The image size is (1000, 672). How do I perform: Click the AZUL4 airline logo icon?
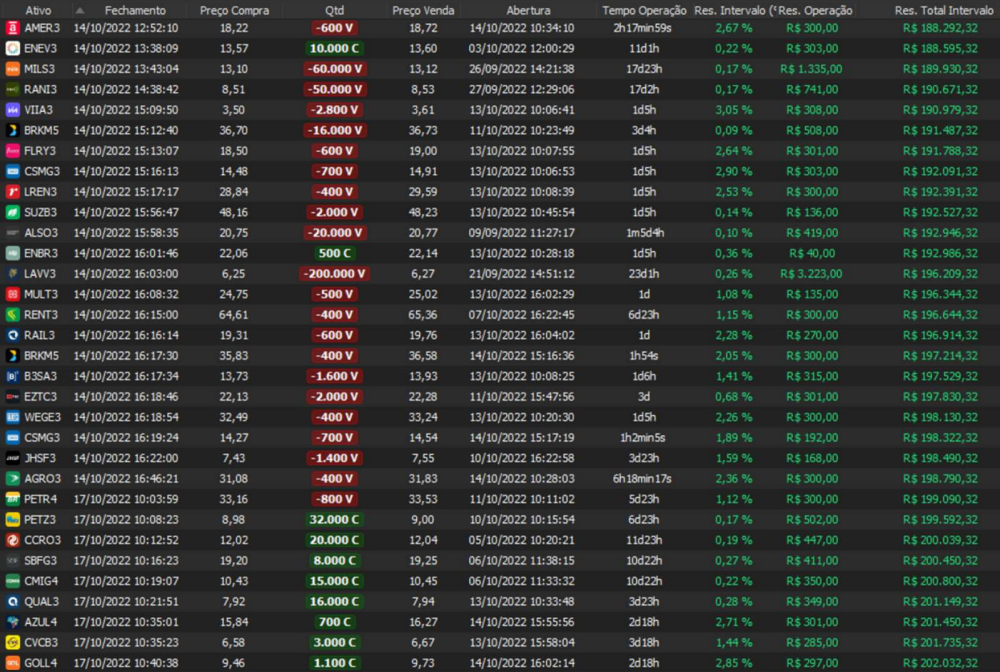[x=12, y=622]
